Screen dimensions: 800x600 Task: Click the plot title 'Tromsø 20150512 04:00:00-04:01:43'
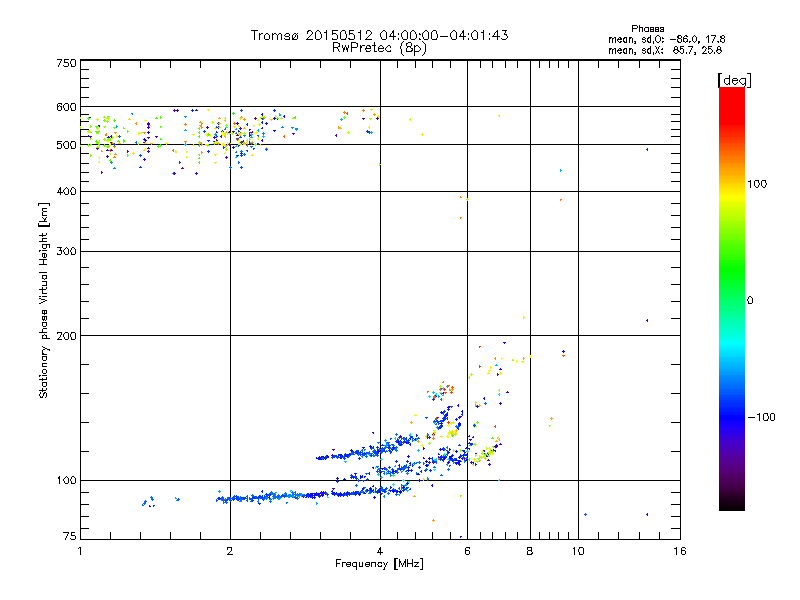click(x=379, y=35)
